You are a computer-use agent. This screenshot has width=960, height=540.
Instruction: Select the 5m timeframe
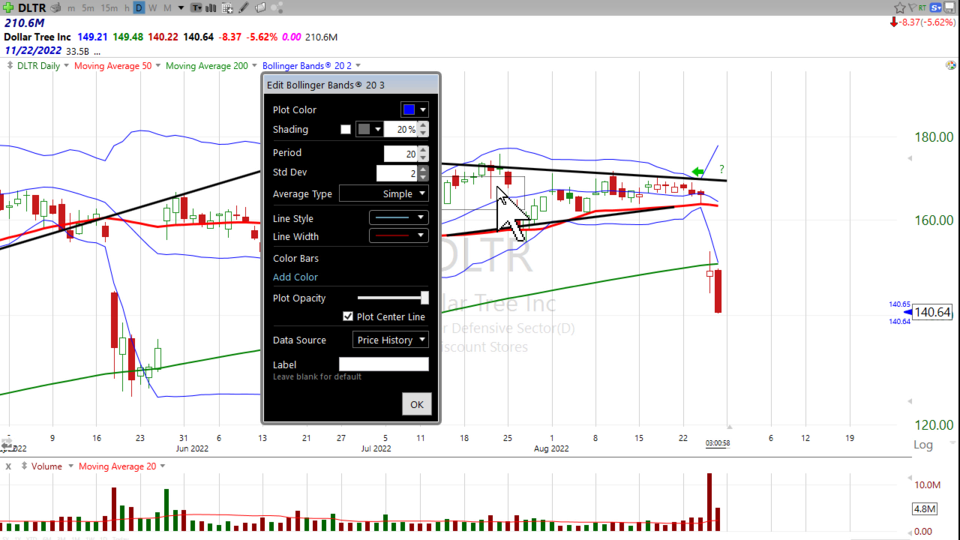point(88,8)
